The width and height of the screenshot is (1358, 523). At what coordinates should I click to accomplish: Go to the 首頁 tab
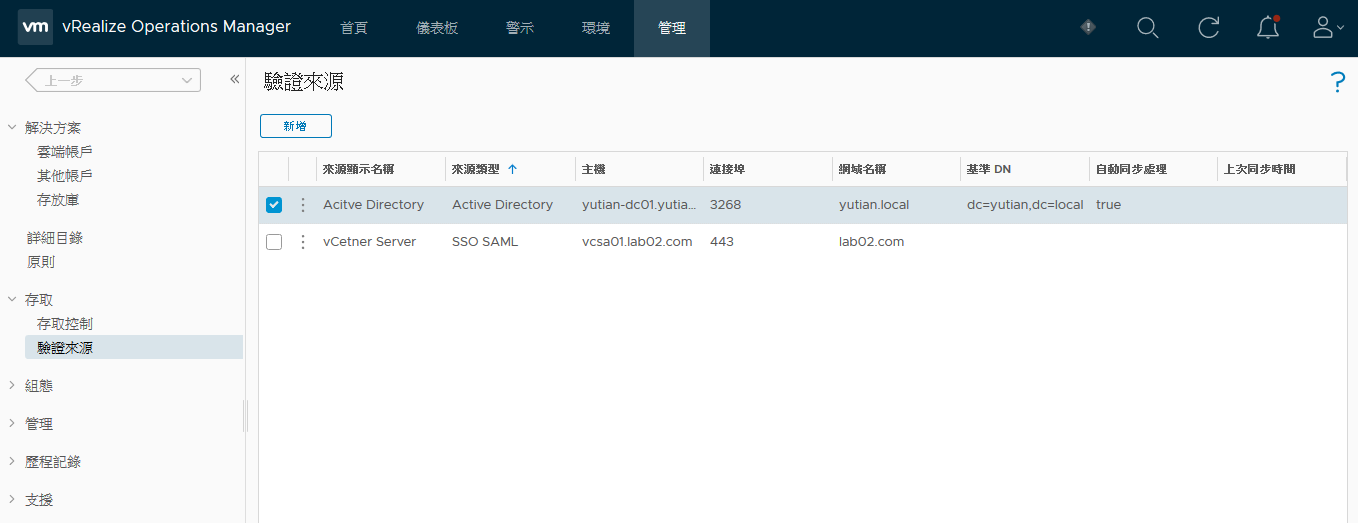coord(354,28)
